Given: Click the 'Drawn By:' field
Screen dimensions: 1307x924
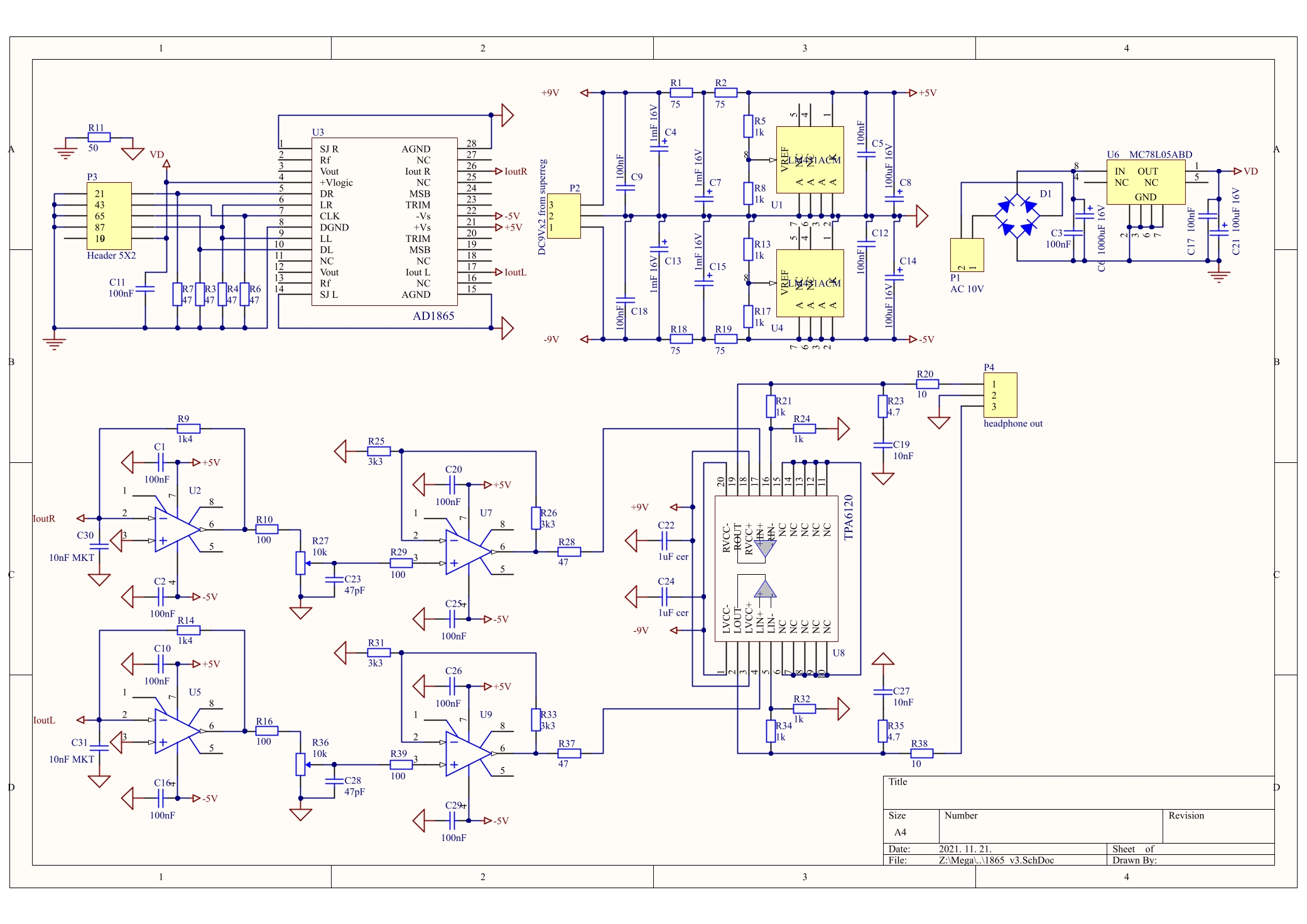Looking at the screenshot, I should coord(1190,861).
